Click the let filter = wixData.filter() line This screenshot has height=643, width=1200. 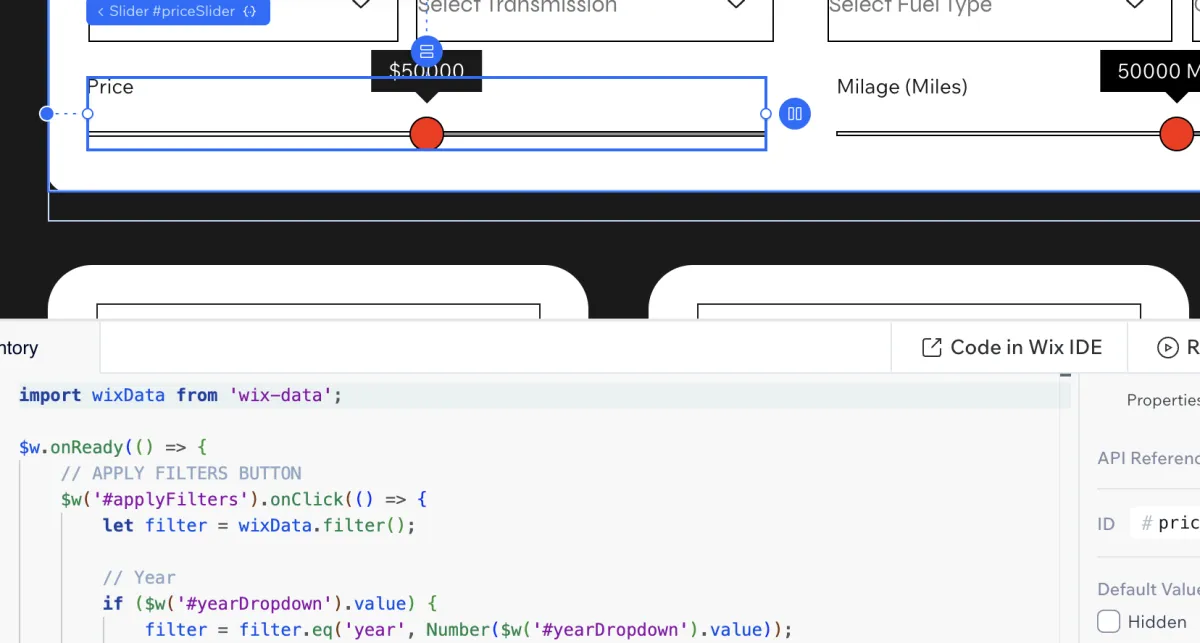tap(258, 525)
